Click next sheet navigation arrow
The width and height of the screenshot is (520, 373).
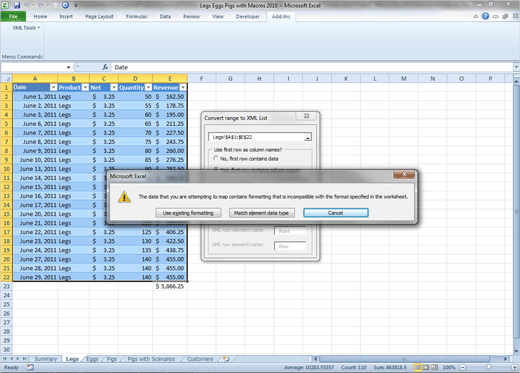[18, 359]
